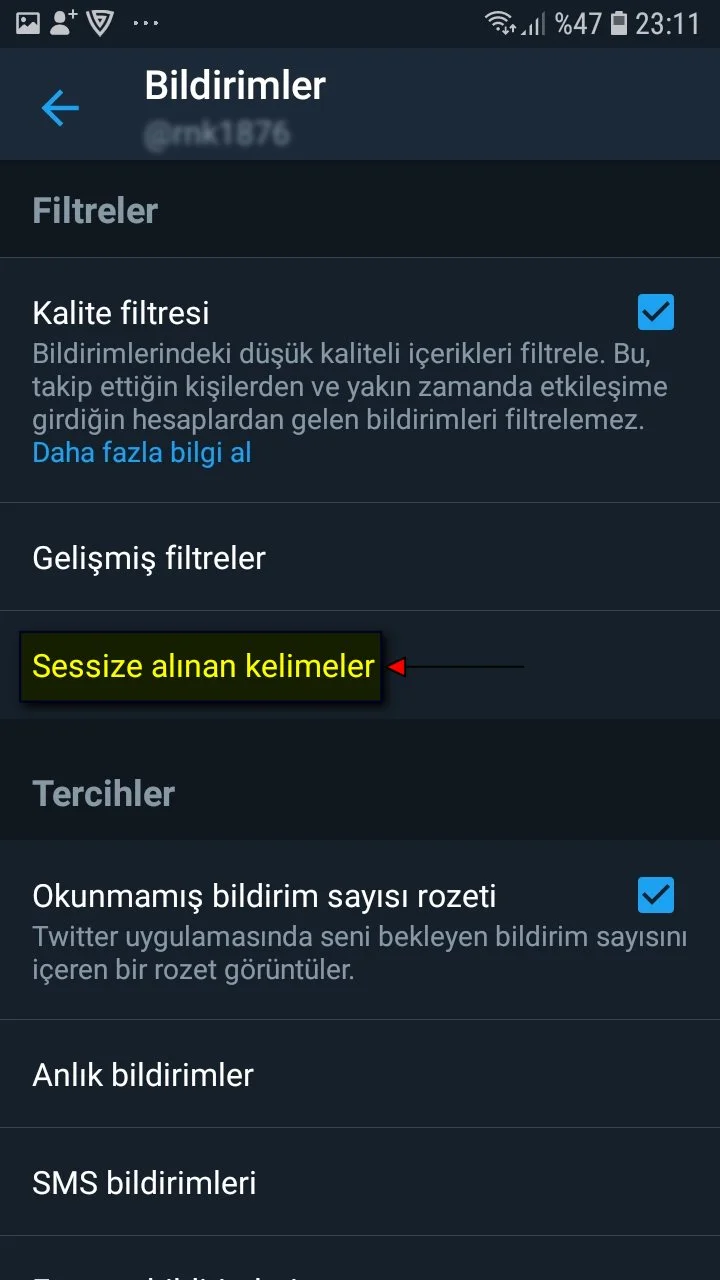Open the three-dots overflow in status bar
This screenshot has width=720, height=1280.
pyautogui.click(x=146, y=24)
